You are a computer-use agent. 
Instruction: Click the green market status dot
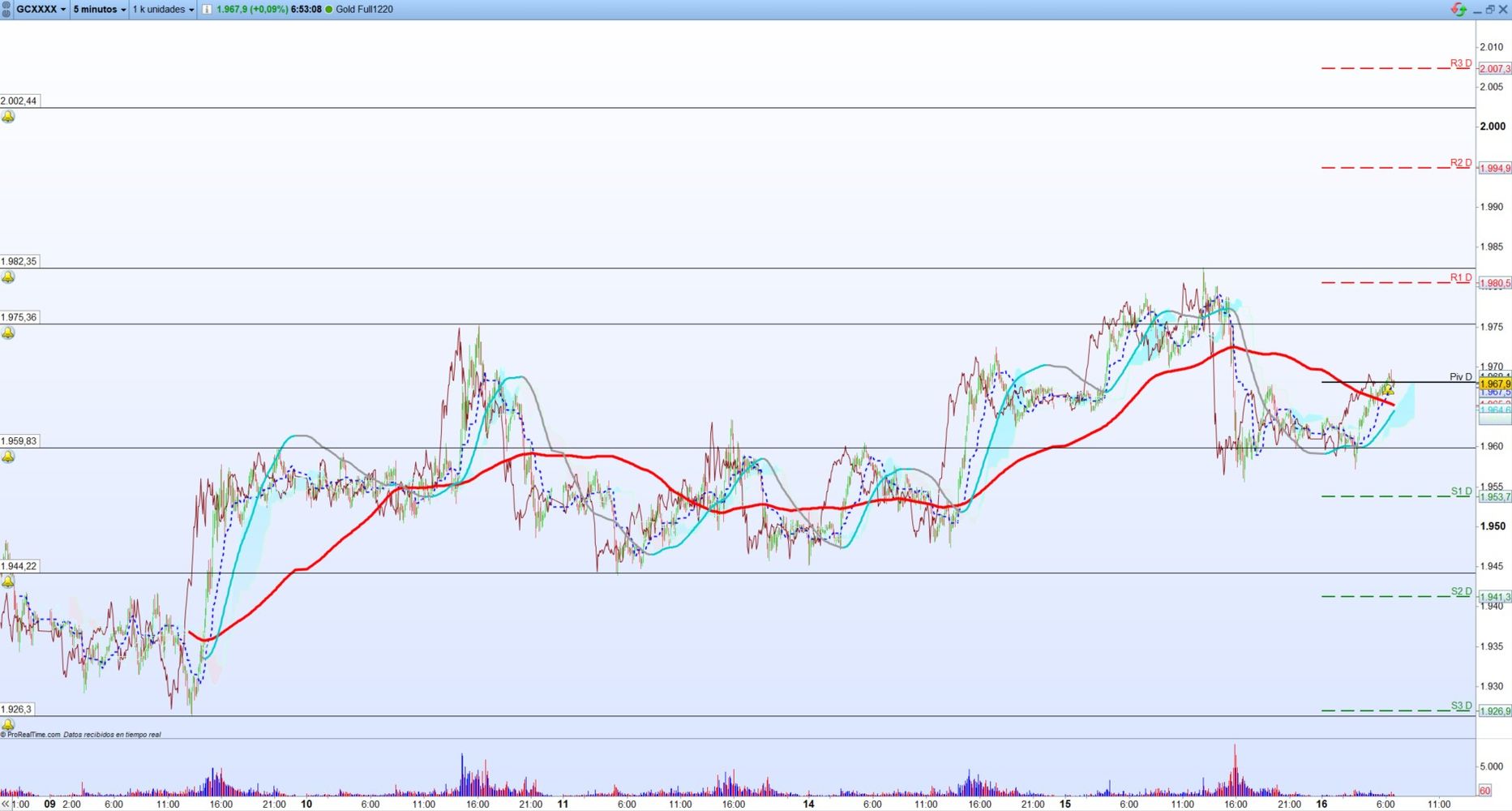pyautogui.click(x=329, y=9)
